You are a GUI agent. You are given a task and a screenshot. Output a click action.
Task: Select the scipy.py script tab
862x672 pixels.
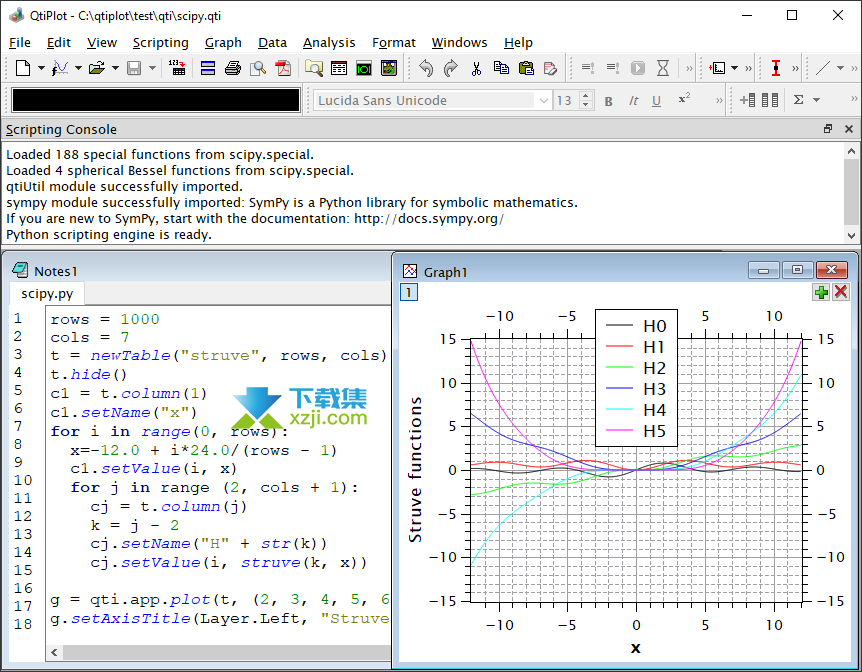click(47, 294)
